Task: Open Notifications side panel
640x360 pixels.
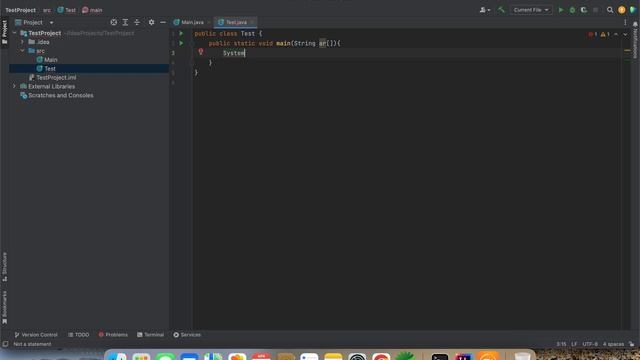Action: pyautogui.click(x=635, y=40)
